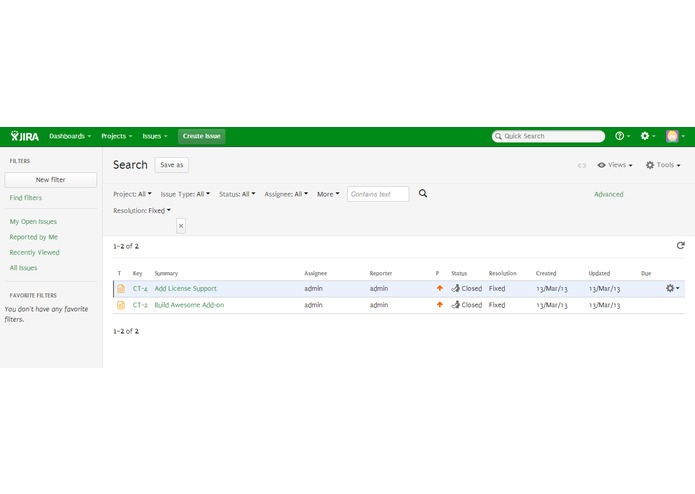This screenshot has width=695, height=494.
Task: Expand the Assignee: All filter
Action: coord(286,194)
